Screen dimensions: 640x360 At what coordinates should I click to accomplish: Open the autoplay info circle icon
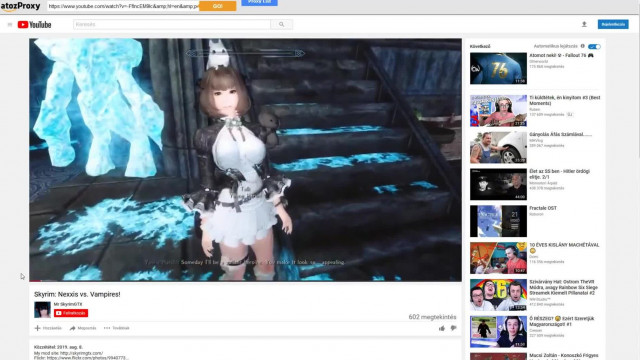[583, 46]
